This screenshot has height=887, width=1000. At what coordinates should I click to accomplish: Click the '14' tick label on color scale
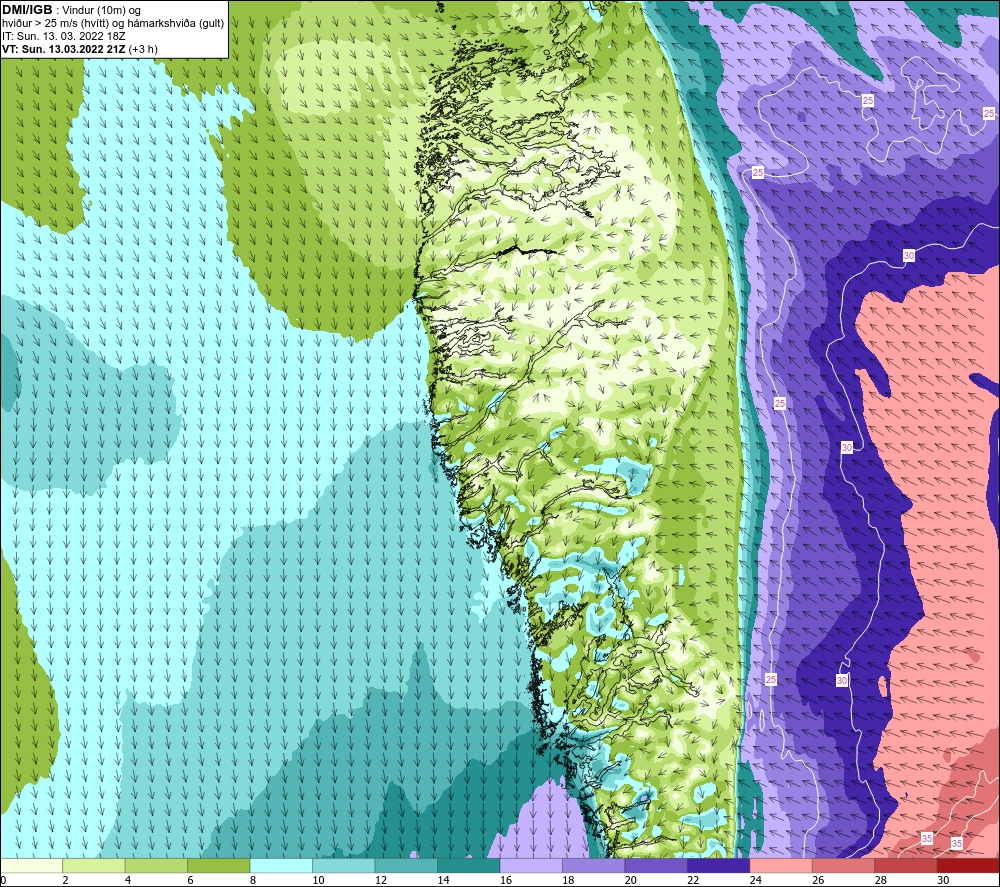[x=443, y=880]
